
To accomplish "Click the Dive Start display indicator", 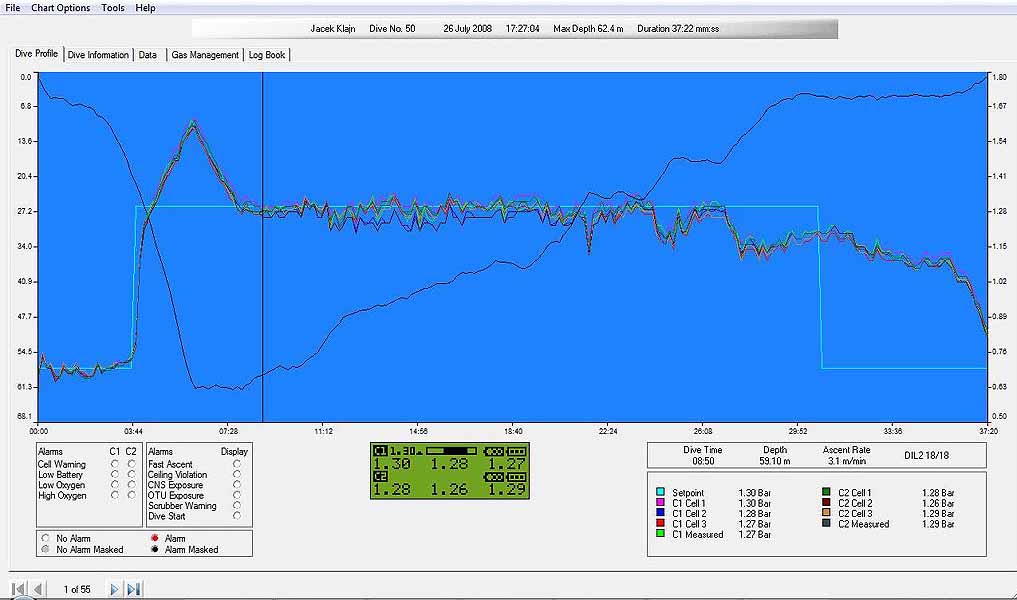I will coord(237,516).
